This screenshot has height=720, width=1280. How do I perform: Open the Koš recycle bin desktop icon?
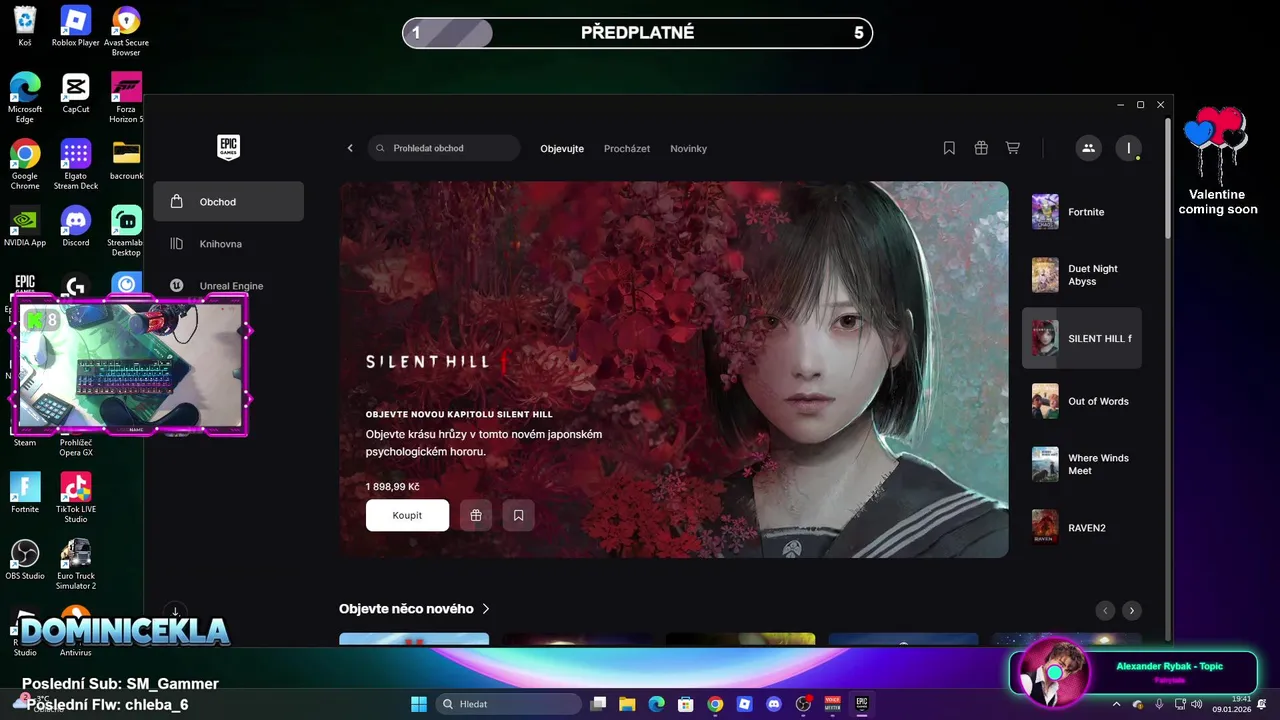[x=25, y=27]
